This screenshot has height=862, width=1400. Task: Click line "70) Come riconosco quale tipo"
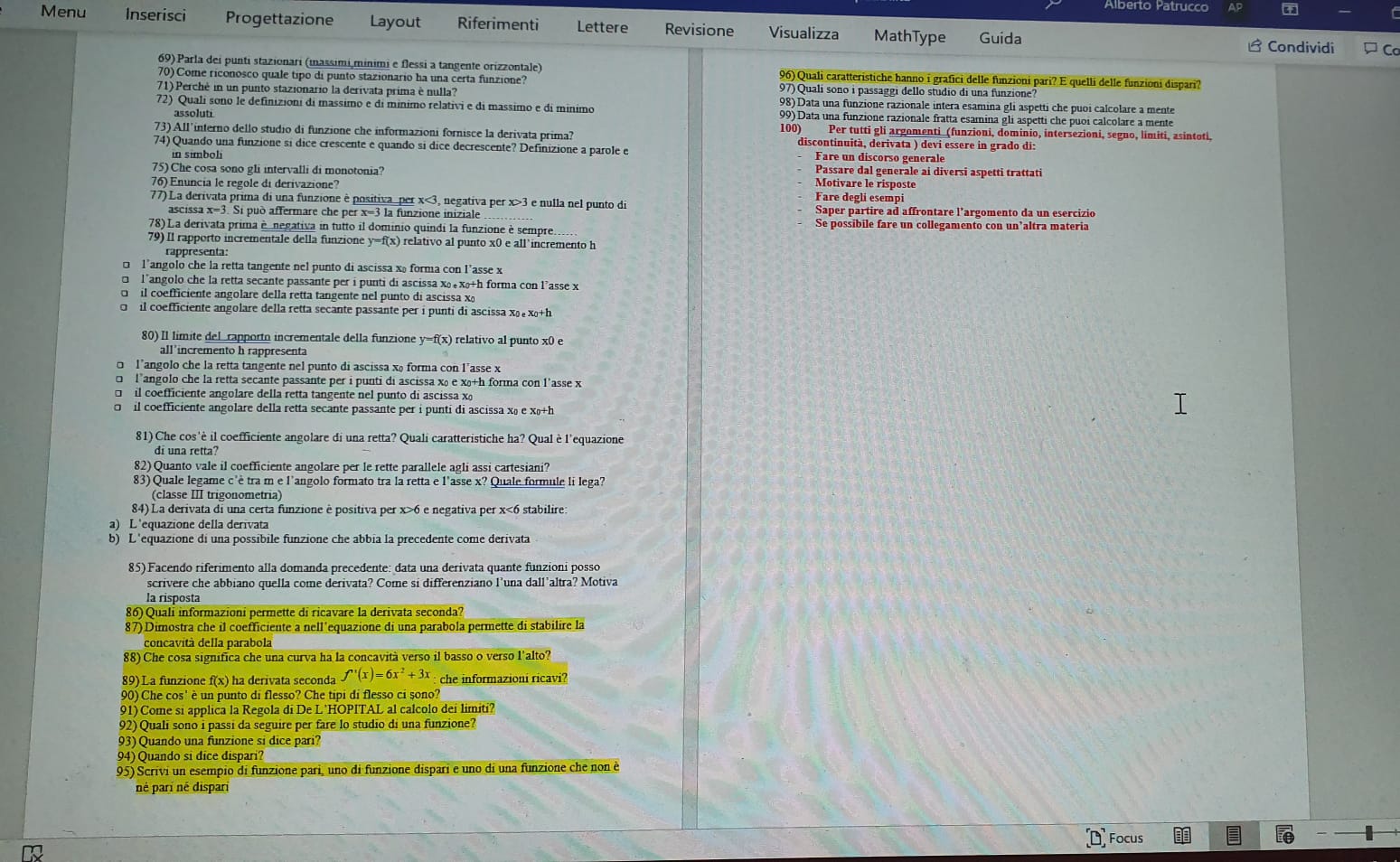[x=342, y=77]
